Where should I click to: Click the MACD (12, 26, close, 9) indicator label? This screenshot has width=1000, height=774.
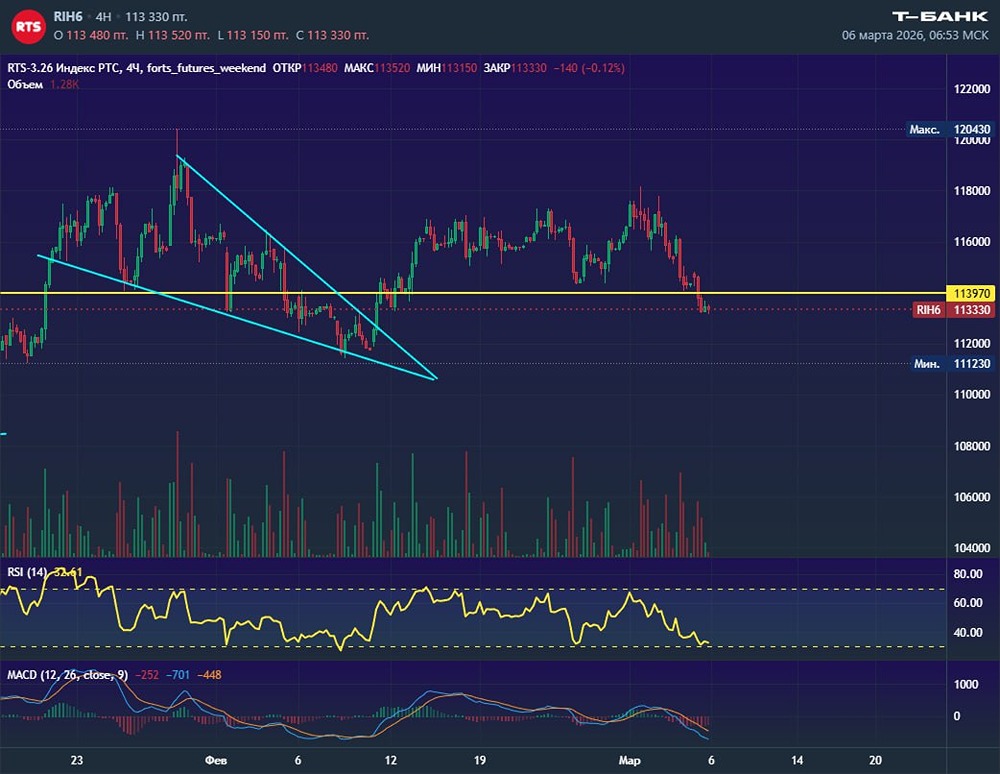coord(68,675)
